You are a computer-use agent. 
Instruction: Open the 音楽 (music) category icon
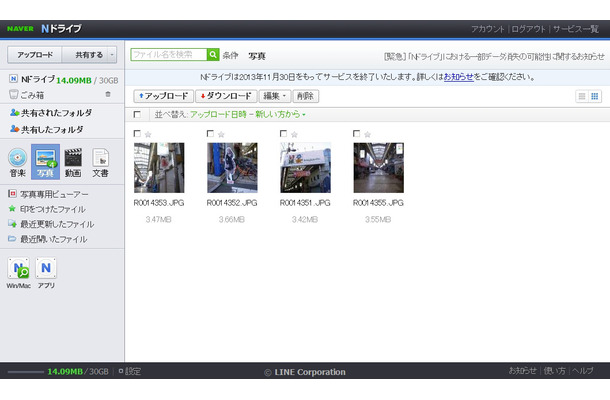[18, 162]
